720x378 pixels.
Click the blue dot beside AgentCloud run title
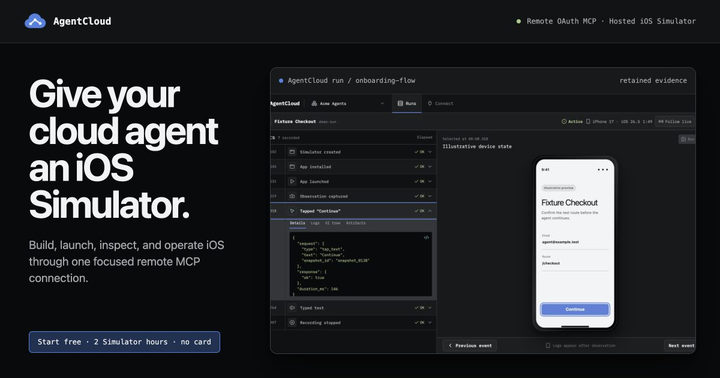tap(281, 81)
